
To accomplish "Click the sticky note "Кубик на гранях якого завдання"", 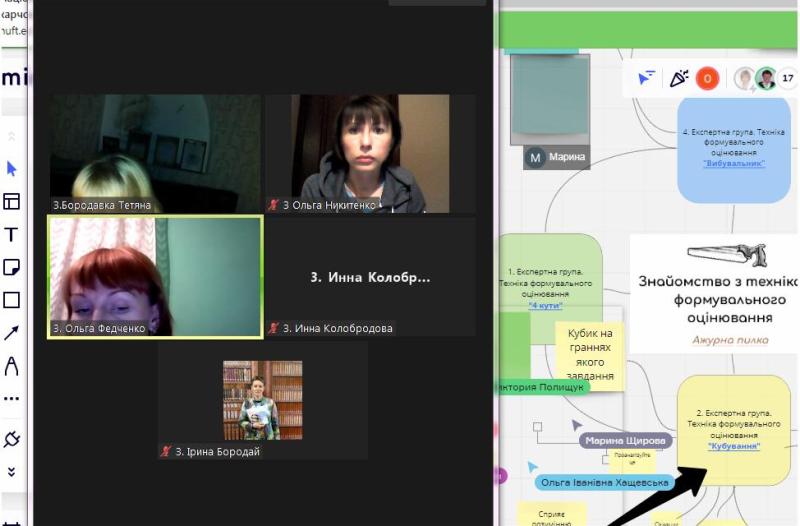I will (x=590, y=355).
